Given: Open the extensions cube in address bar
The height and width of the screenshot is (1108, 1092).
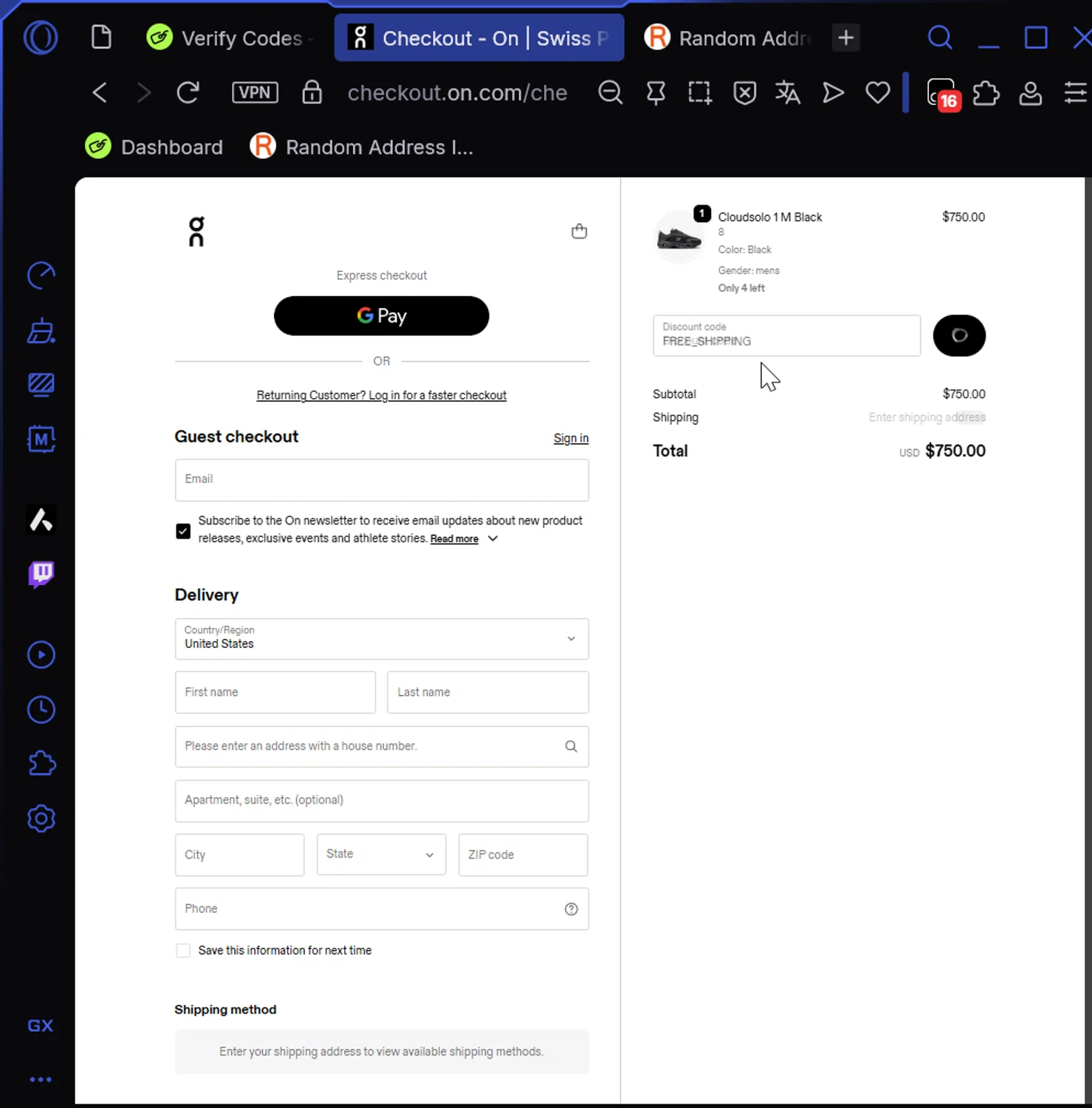Looking at the screenshot, I should 986,94.
